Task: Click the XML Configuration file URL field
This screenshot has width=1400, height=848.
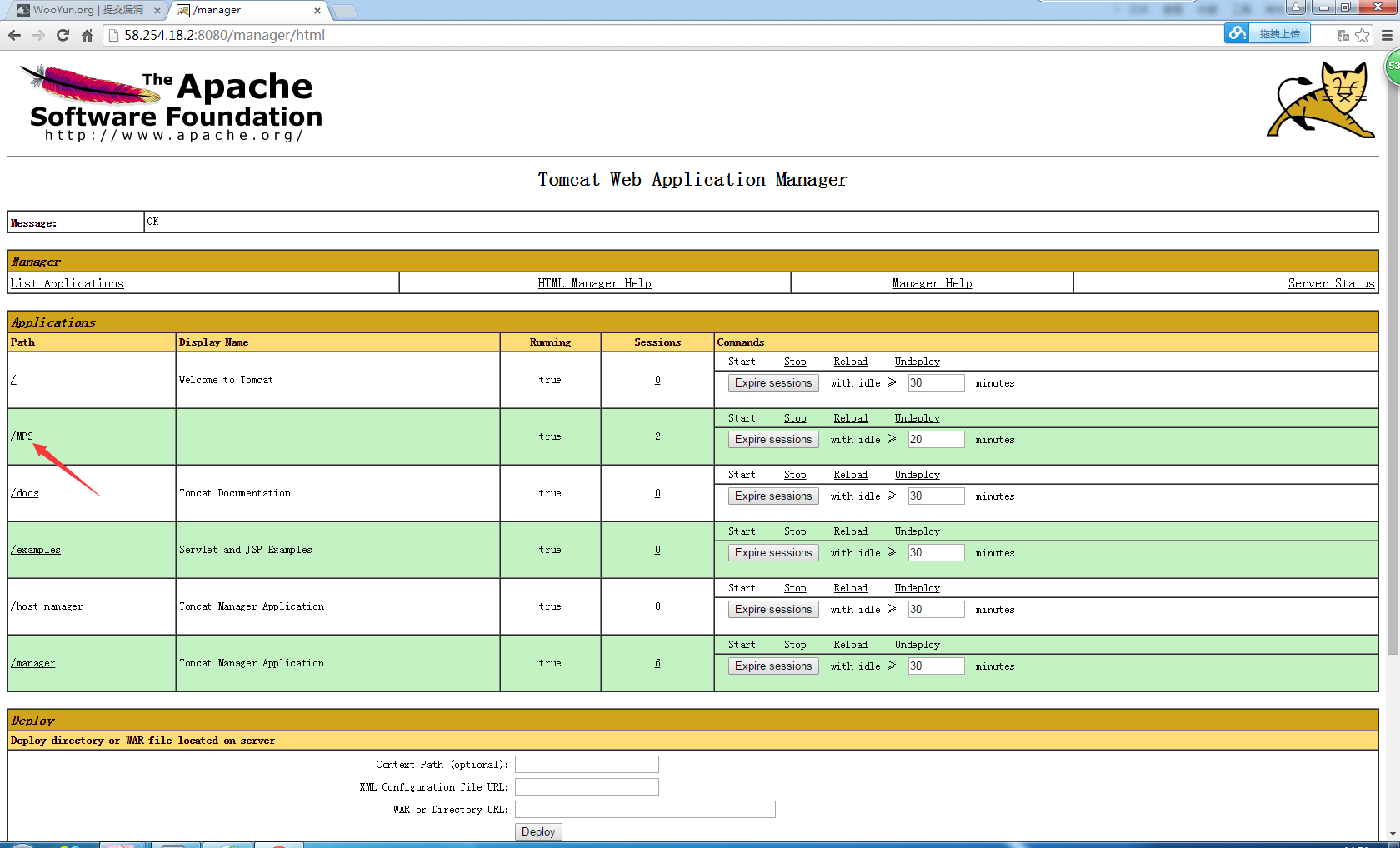Action: (587, 787)
